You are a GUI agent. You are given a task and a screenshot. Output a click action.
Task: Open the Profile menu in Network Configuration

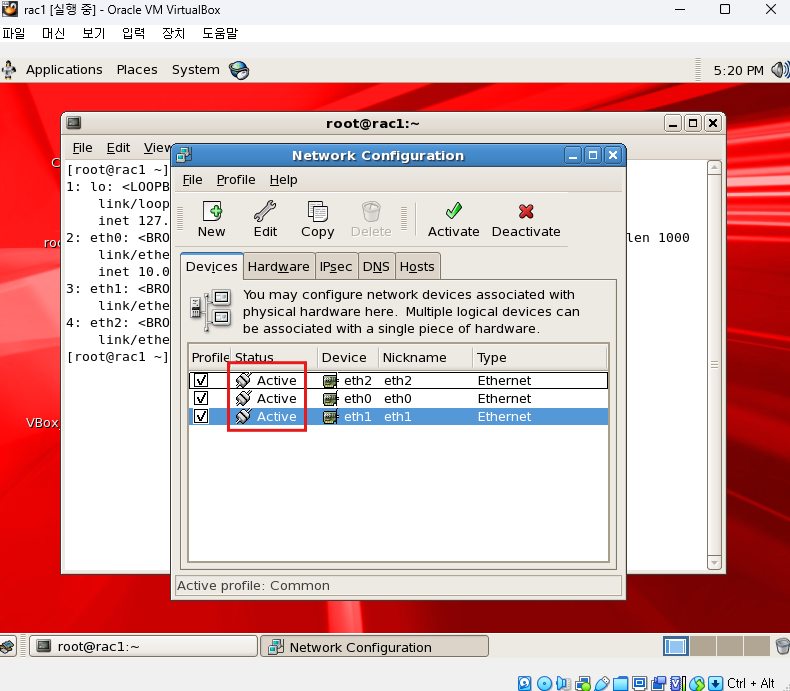tap(236, 180)
